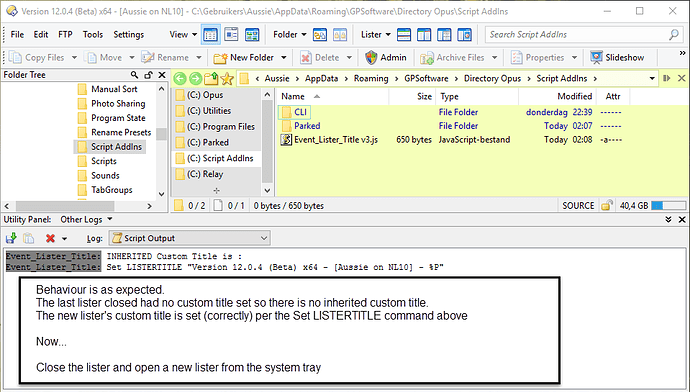
Task: Open the path history dropdown arrow
Action: pos(652,78)
